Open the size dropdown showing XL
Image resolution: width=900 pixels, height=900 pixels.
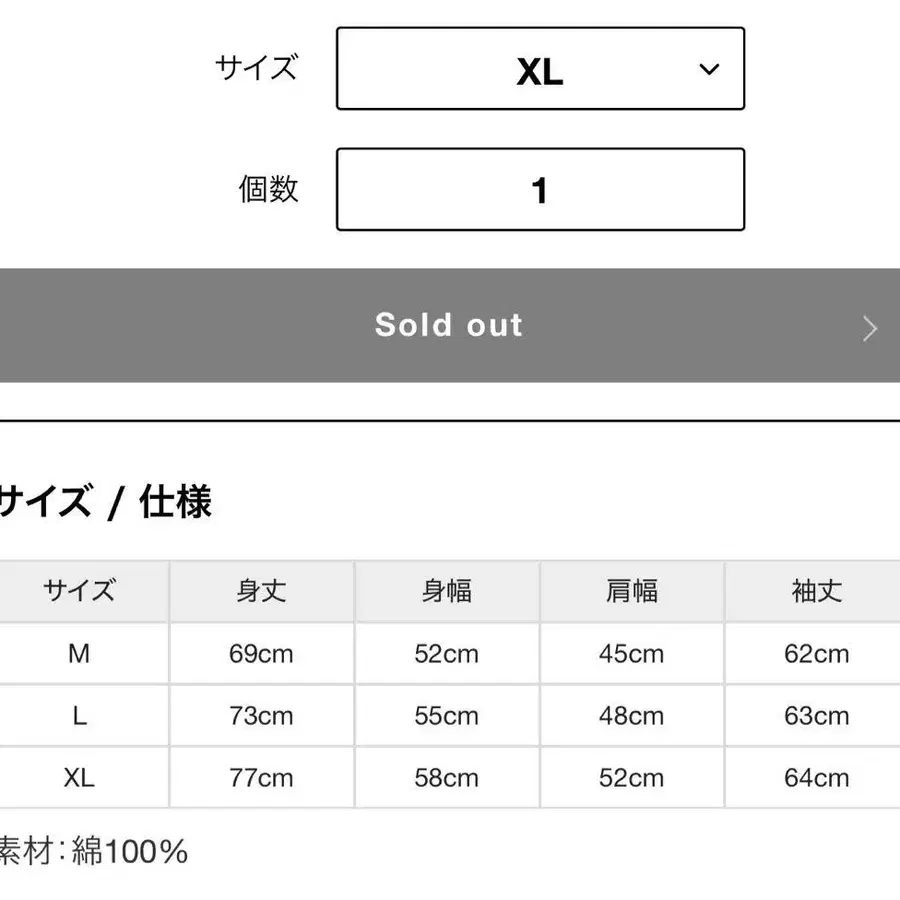pyautogui.click(x=540, y=69)
